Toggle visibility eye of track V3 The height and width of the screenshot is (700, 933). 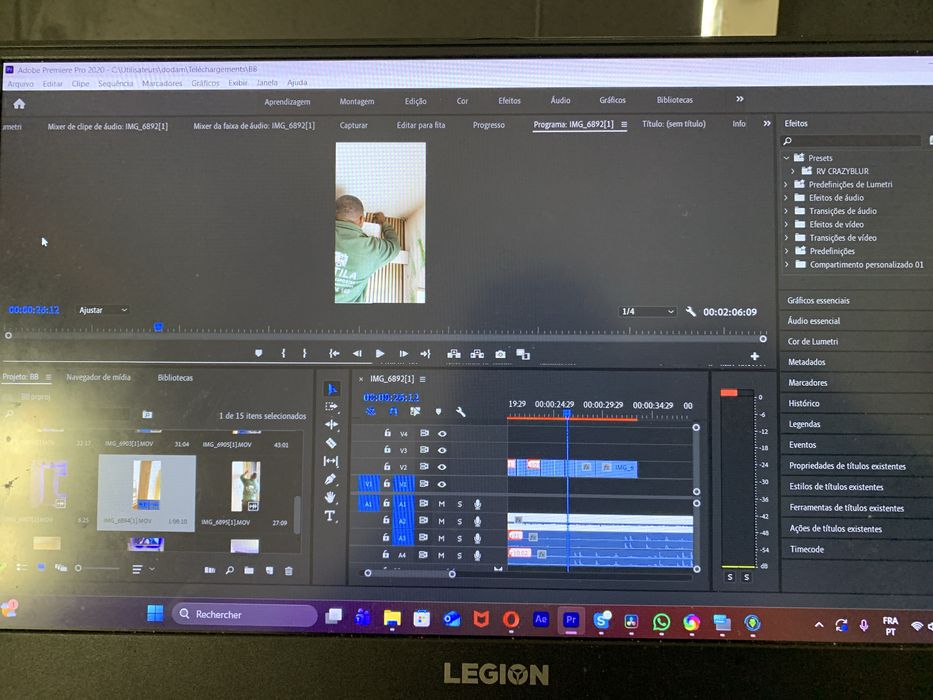click(442, 450)
